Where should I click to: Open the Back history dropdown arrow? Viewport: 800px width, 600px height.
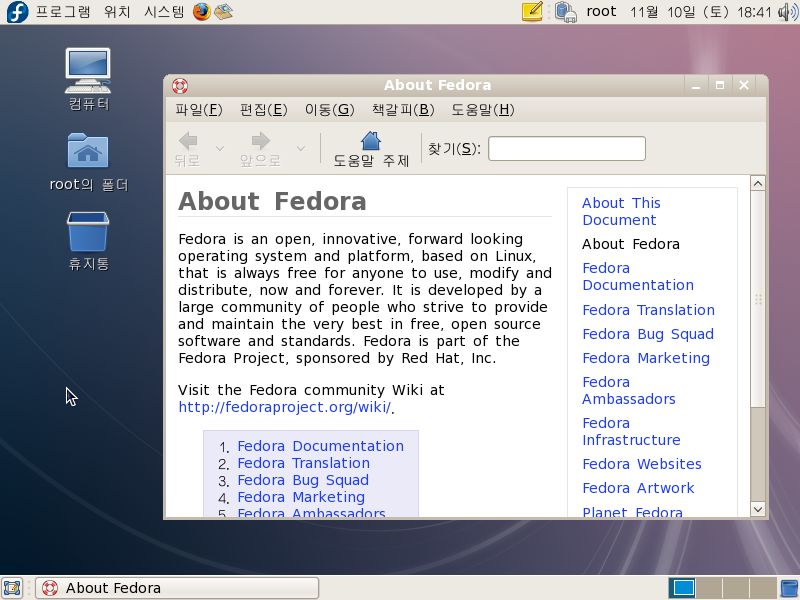point(220,148)
